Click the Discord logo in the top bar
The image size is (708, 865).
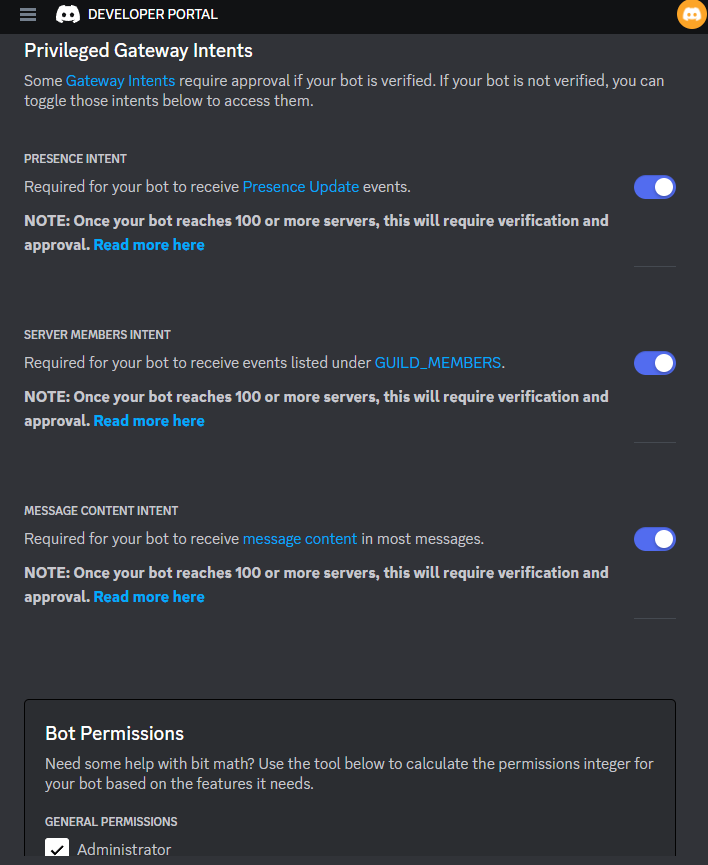67,15
